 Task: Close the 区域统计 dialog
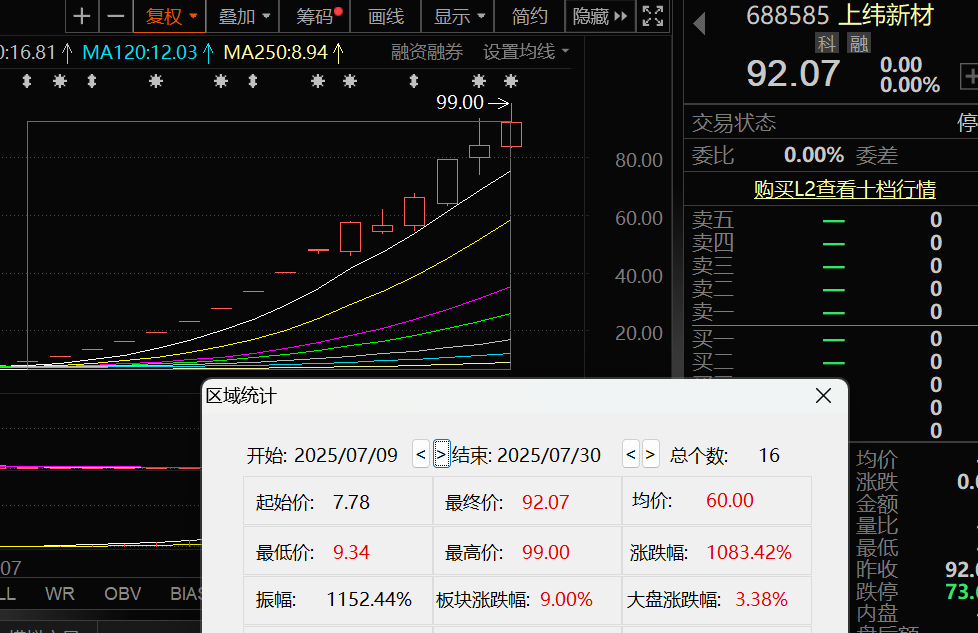click(823, 396)
